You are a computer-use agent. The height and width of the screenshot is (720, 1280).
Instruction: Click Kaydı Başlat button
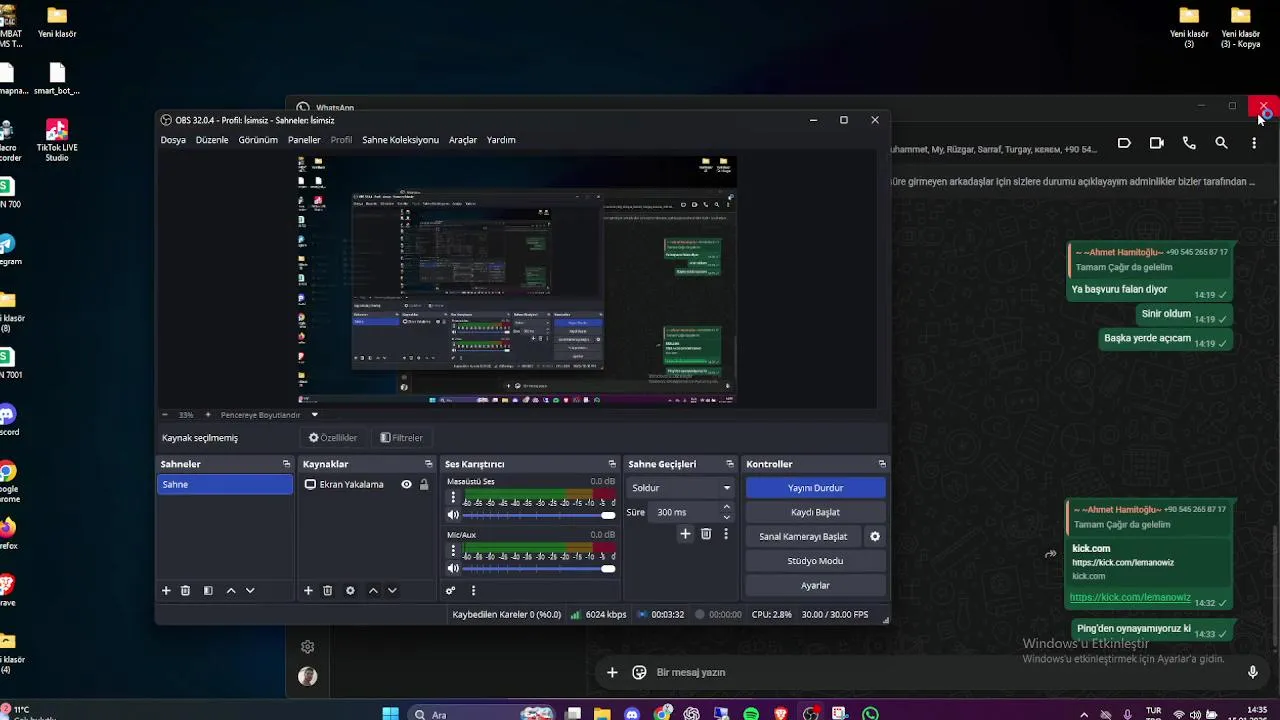coord(815,512)
